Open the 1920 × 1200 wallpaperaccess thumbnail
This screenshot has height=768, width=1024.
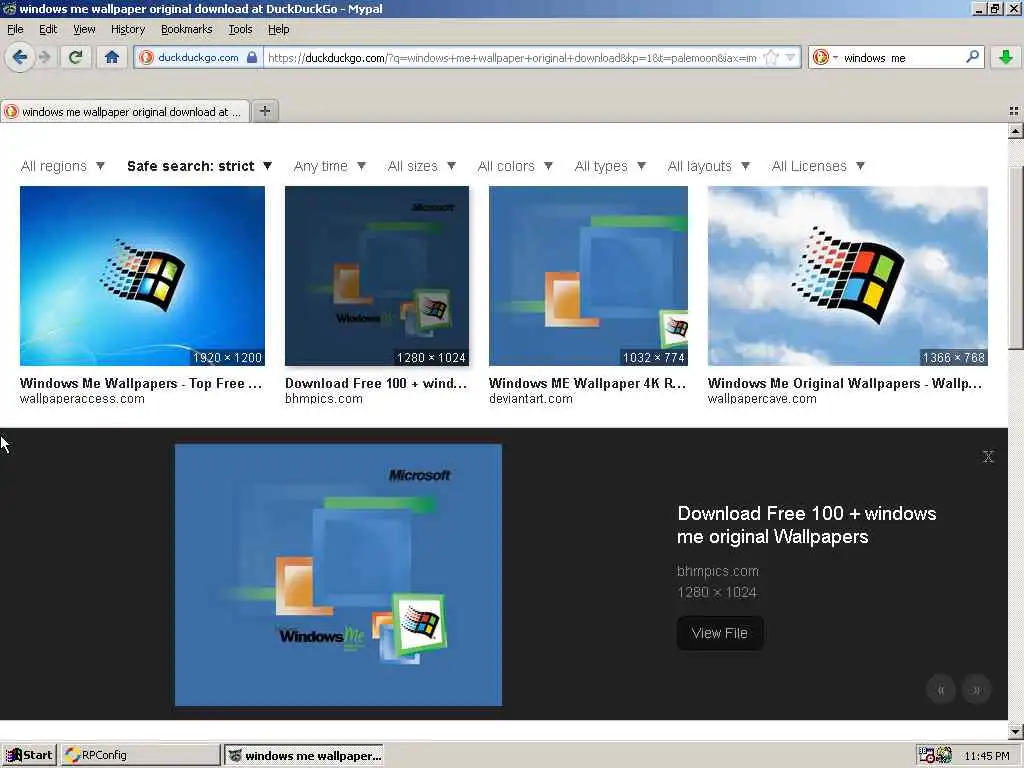tap(142, 276)
